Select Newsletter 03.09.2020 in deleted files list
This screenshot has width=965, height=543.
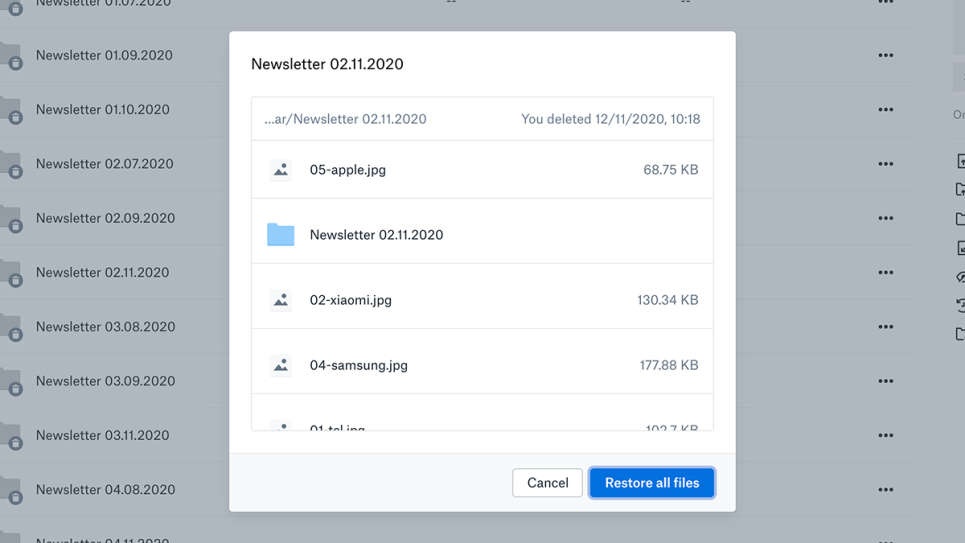(x=105, y=381)
